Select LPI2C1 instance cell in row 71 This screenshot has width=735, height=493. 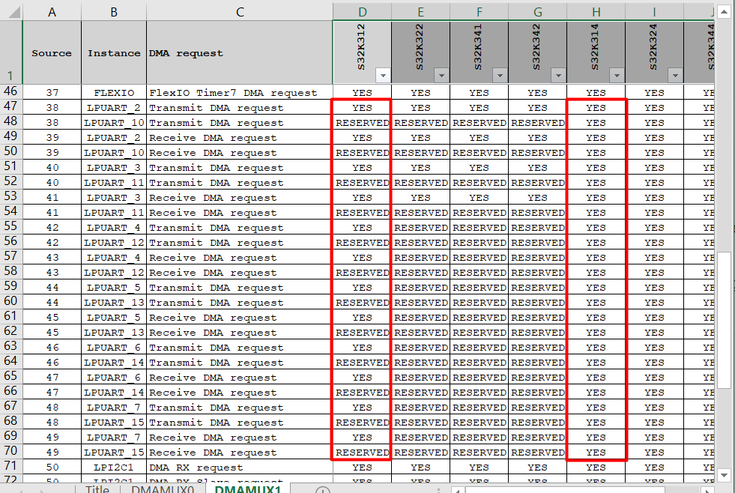[x=114, y=467]
